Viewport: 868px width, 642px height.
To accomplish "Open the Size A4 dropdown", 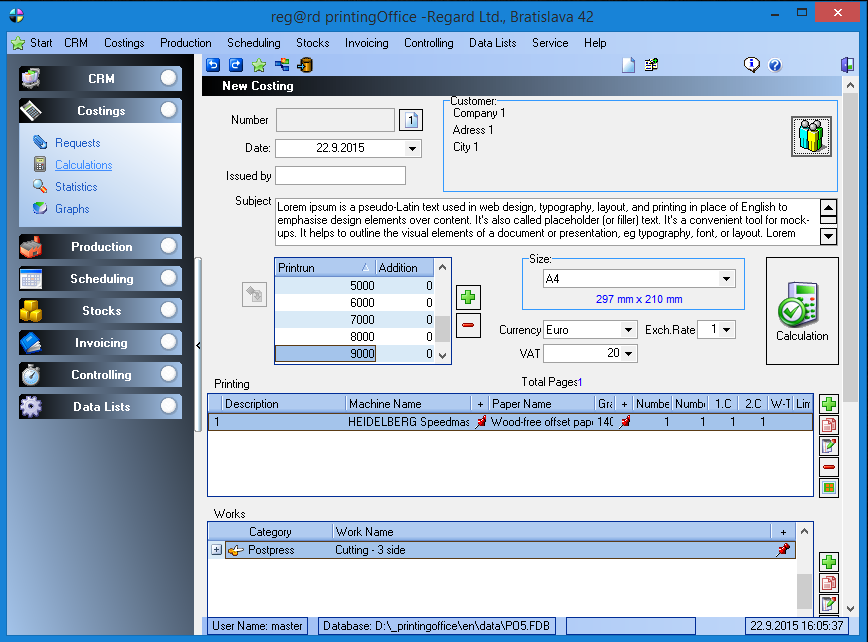I will (x=726, y=280).
